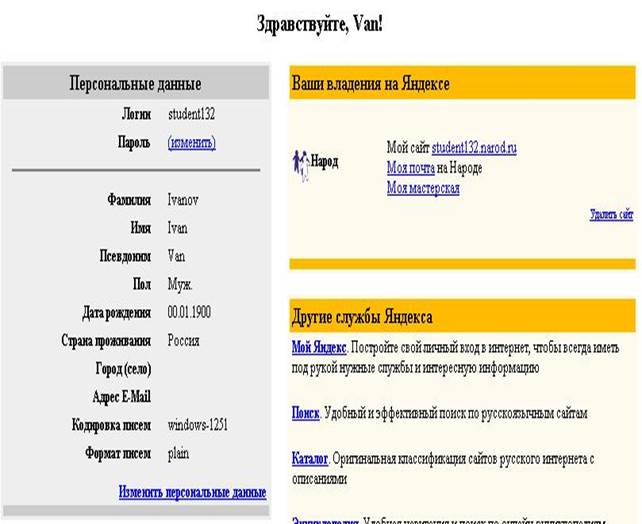Open the Мой Яндекс link
Viewport: 642px width, 524px height.
pos(319,348)
